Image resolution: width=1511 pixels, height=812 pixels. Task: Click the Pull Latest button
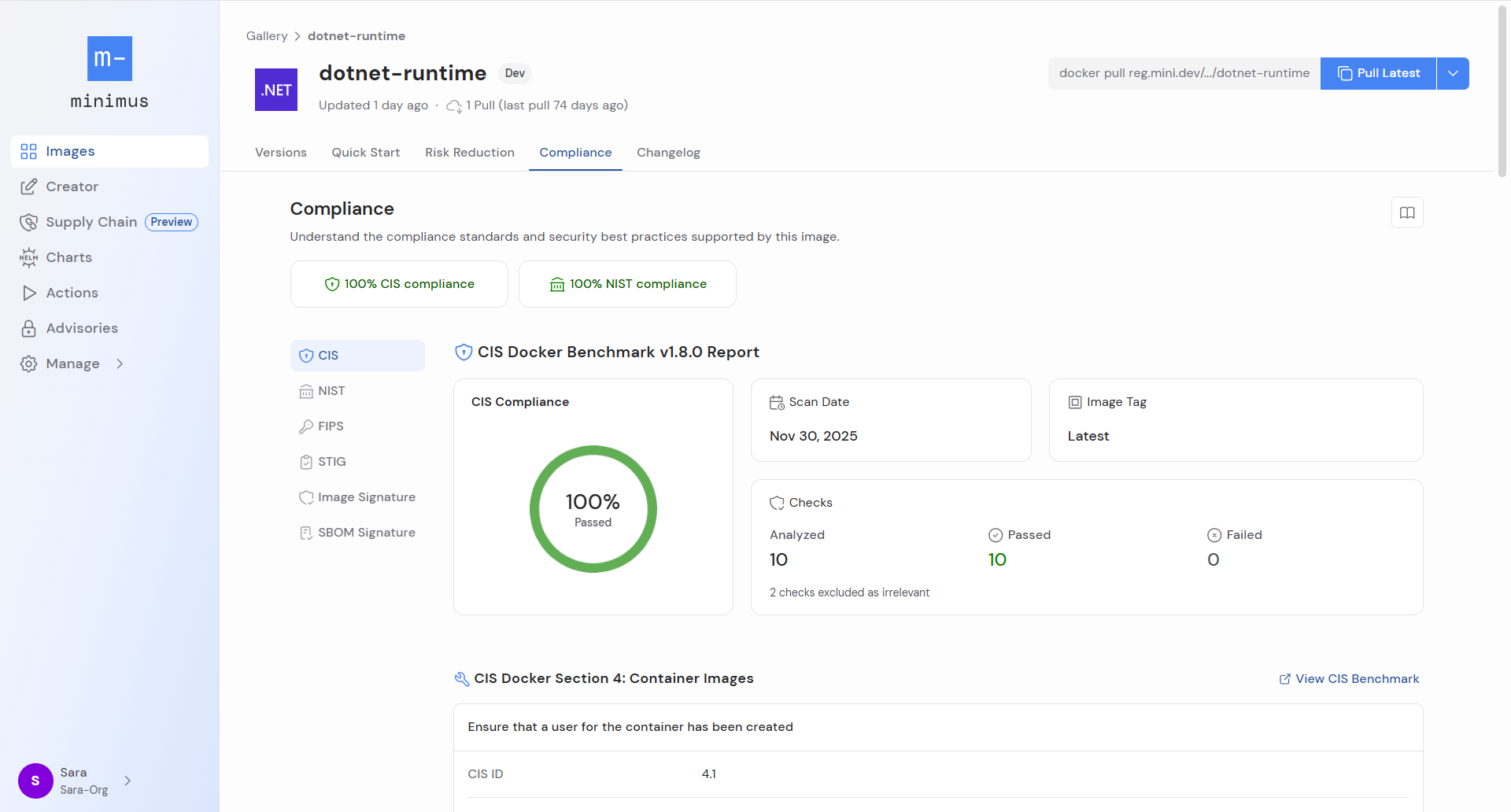(1377, 73)
